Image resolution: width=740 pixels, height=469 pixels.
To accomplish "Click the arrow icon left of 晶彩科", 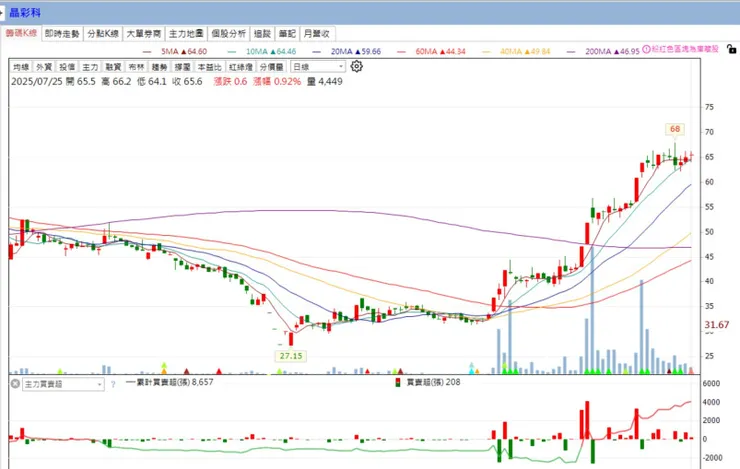I will click(x=1, y=13).
